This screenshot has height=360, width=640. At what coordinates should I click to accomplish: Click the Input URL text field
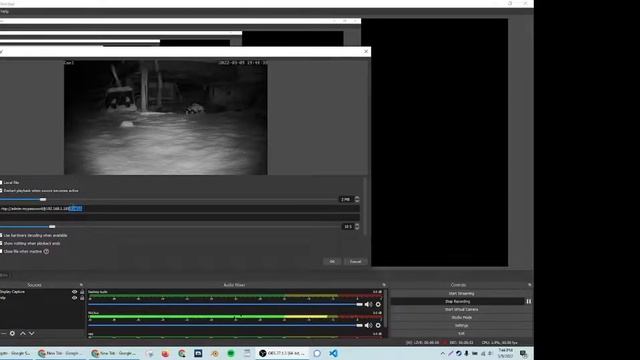[x=180, y=209]
